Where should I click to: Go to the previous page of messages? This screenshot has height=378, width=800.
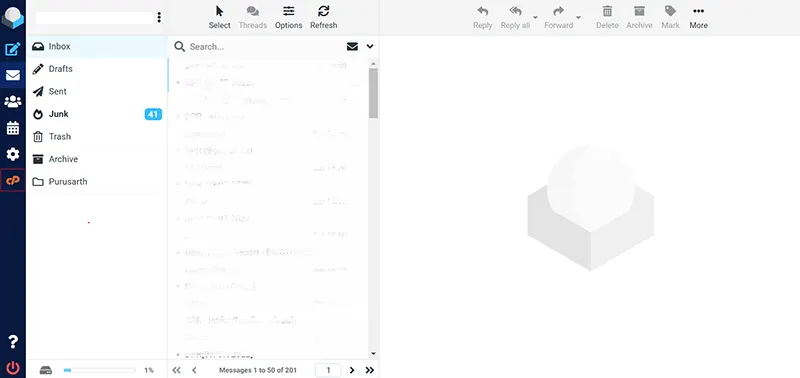[x=194, y=370]
